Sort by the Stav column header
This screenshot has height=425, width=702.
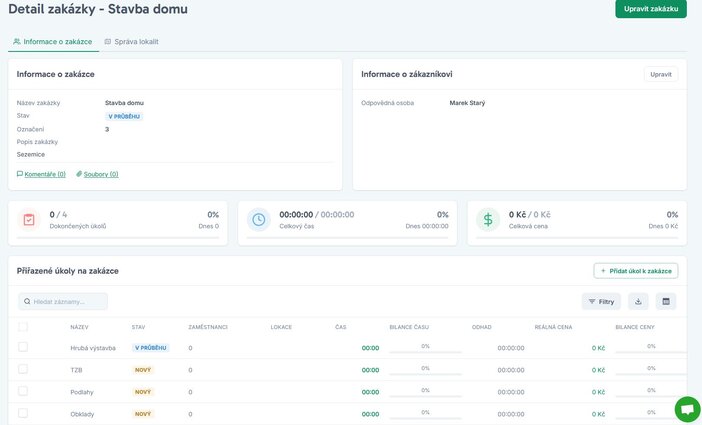(138, 327)
